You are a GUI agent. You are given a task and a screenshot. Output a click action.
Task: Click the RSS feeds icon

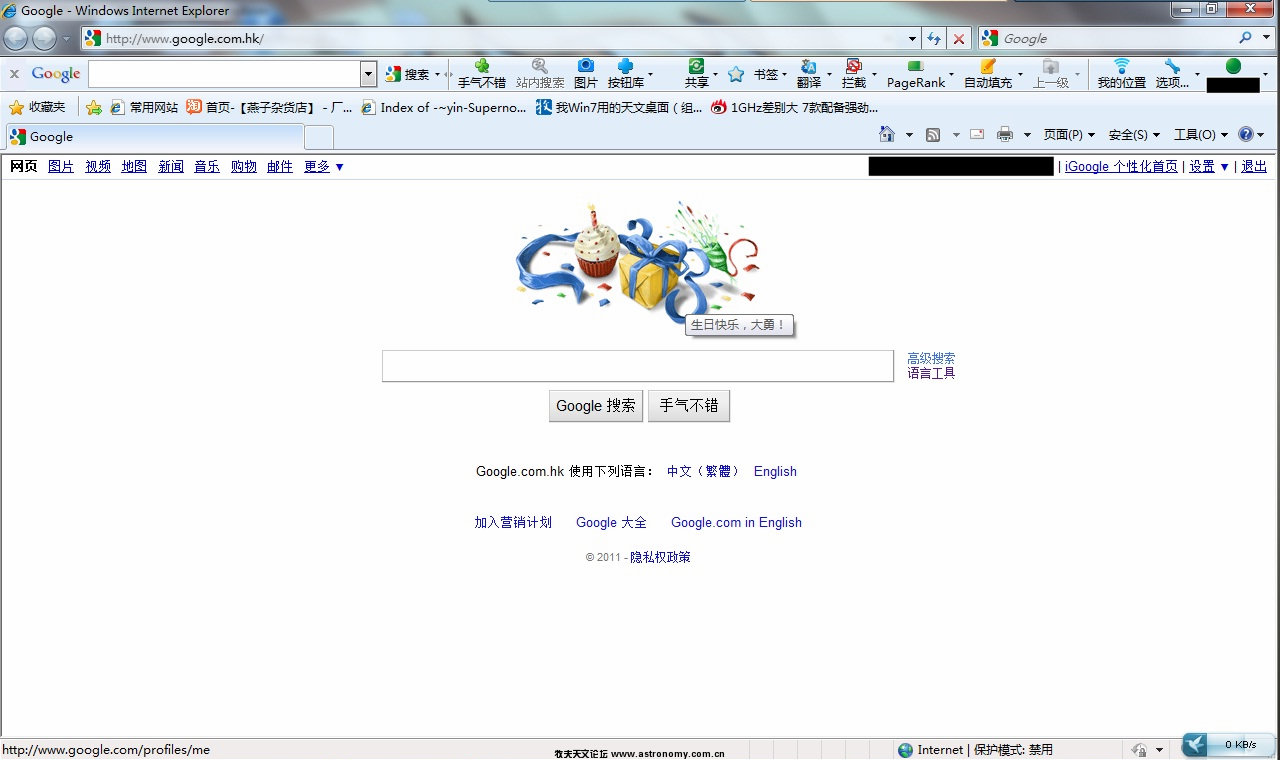coord(933,135)
